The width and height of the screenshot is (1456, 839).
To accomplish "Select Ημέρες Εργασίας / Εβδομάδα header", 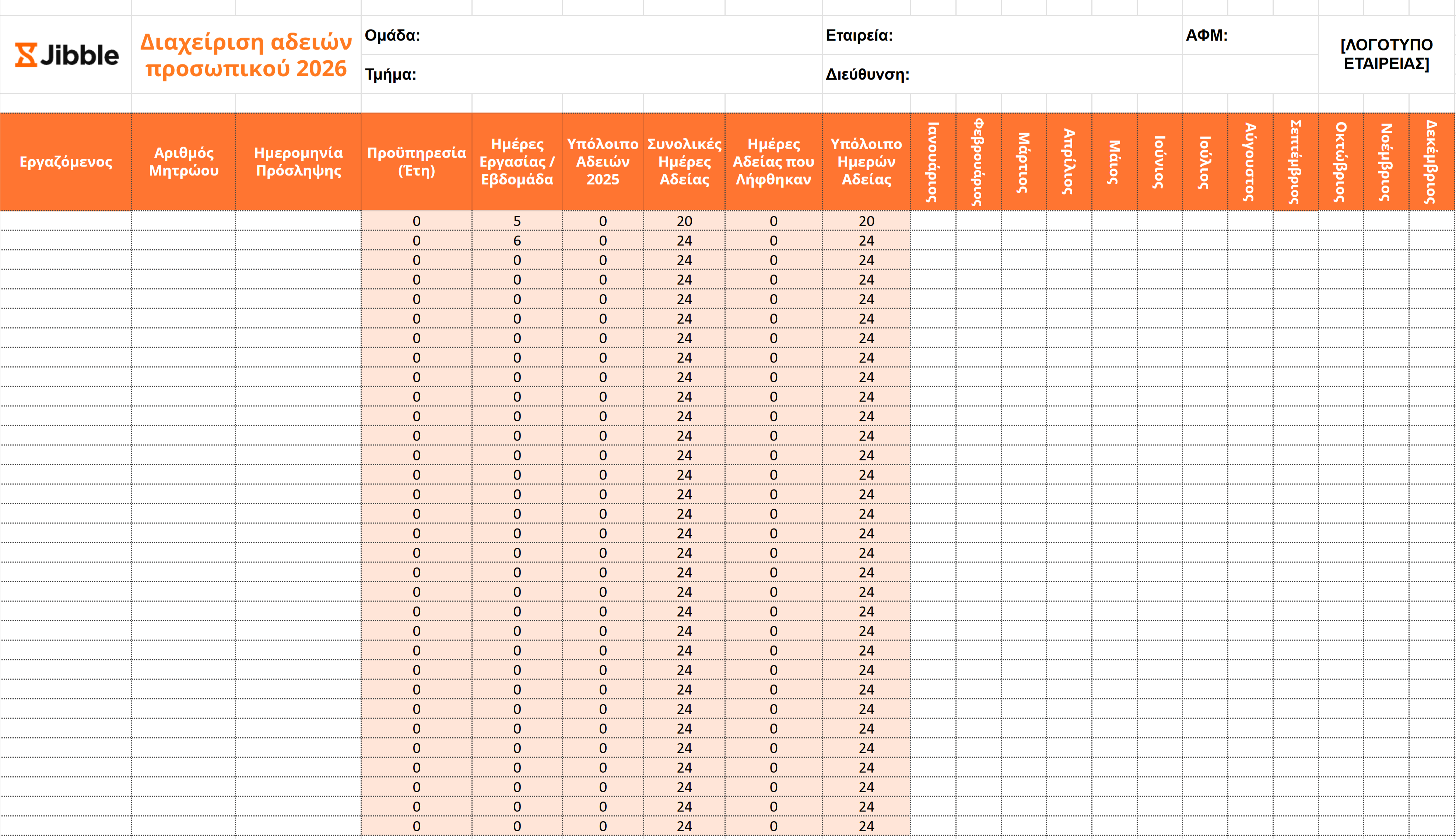I will pos(517,162).
